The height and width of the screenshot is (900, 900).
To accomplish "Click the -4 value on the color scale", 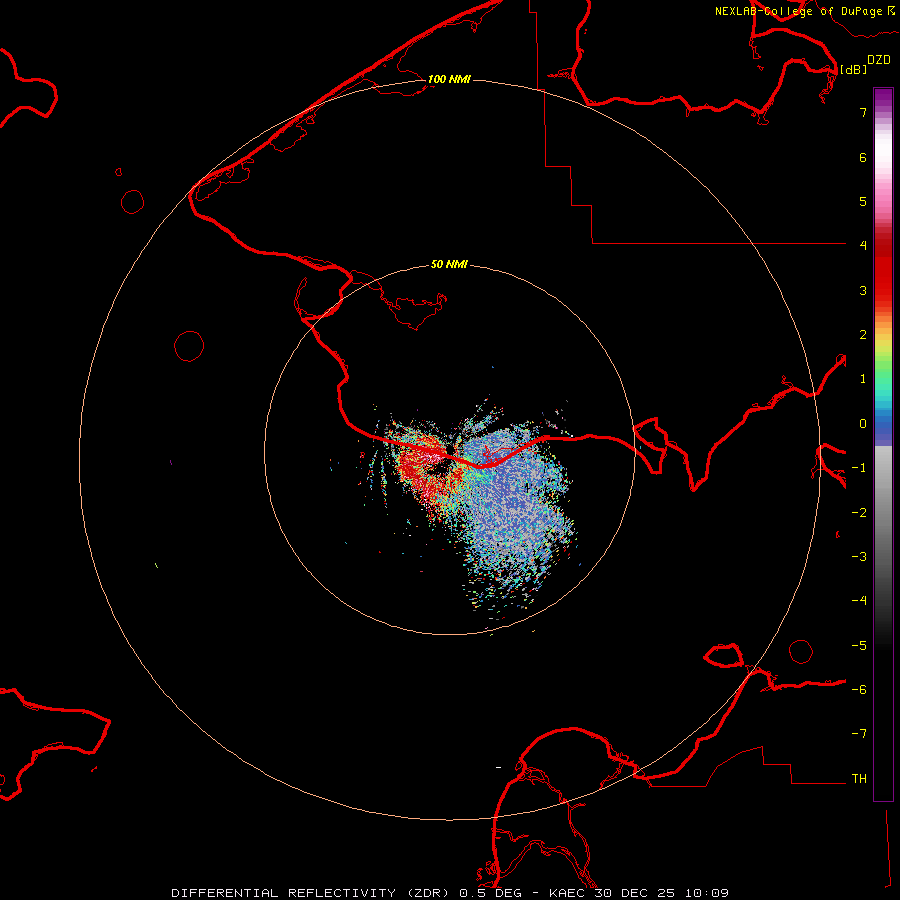I will pos(859,601).
